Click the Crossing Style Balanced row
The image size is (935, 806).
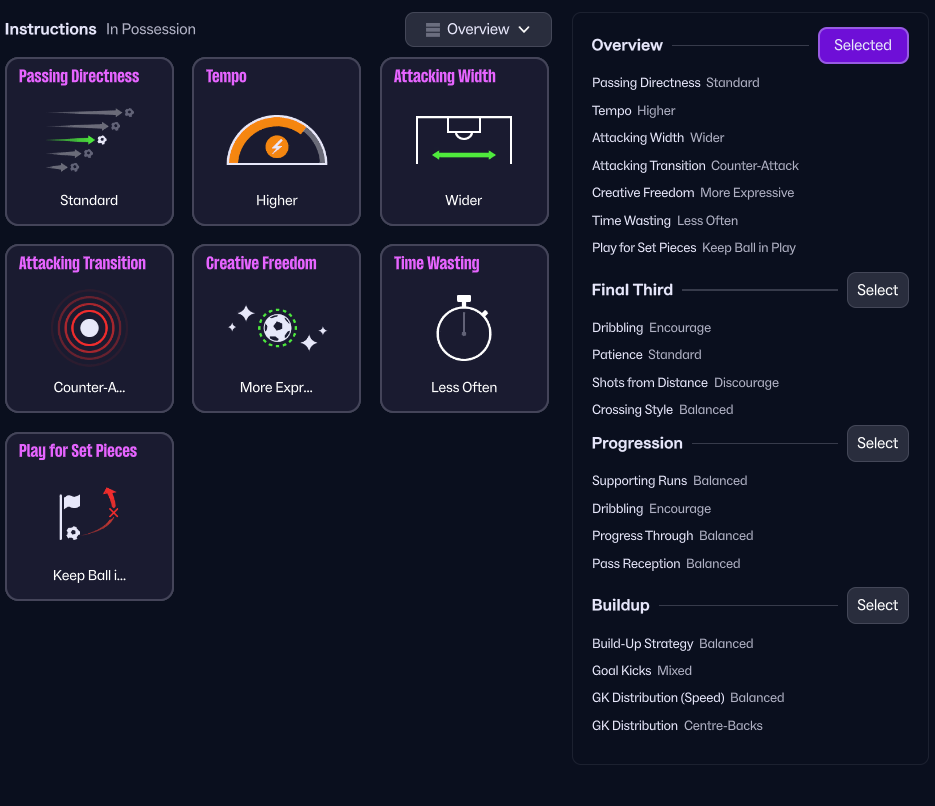[662, 409]
